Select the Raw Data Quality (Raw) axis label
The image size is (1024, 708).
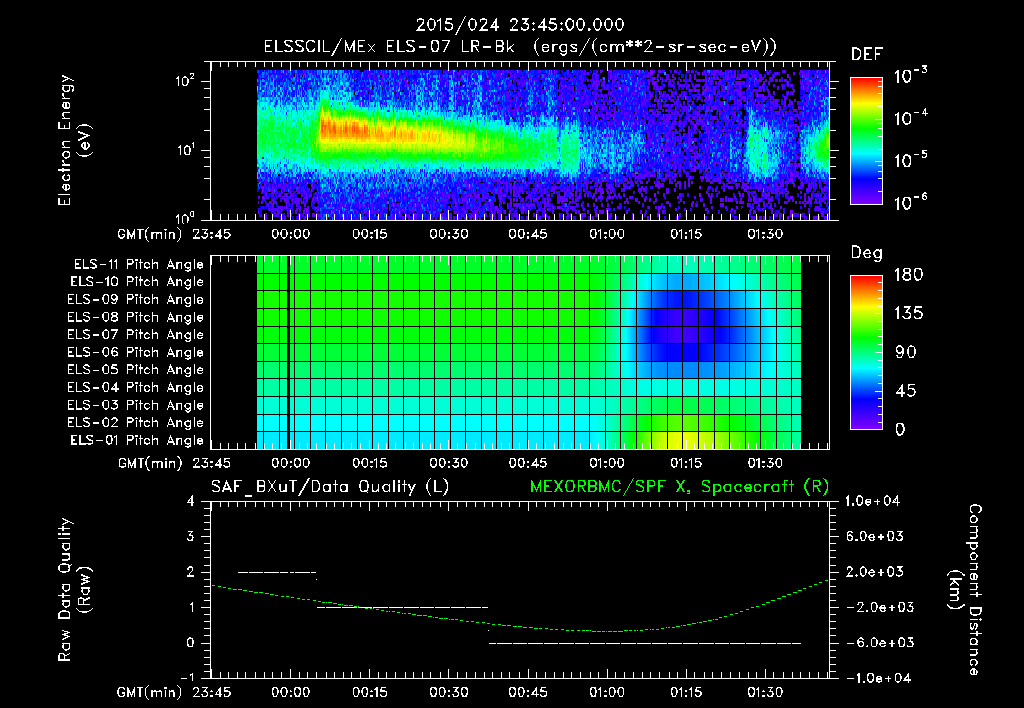point(74,590)
